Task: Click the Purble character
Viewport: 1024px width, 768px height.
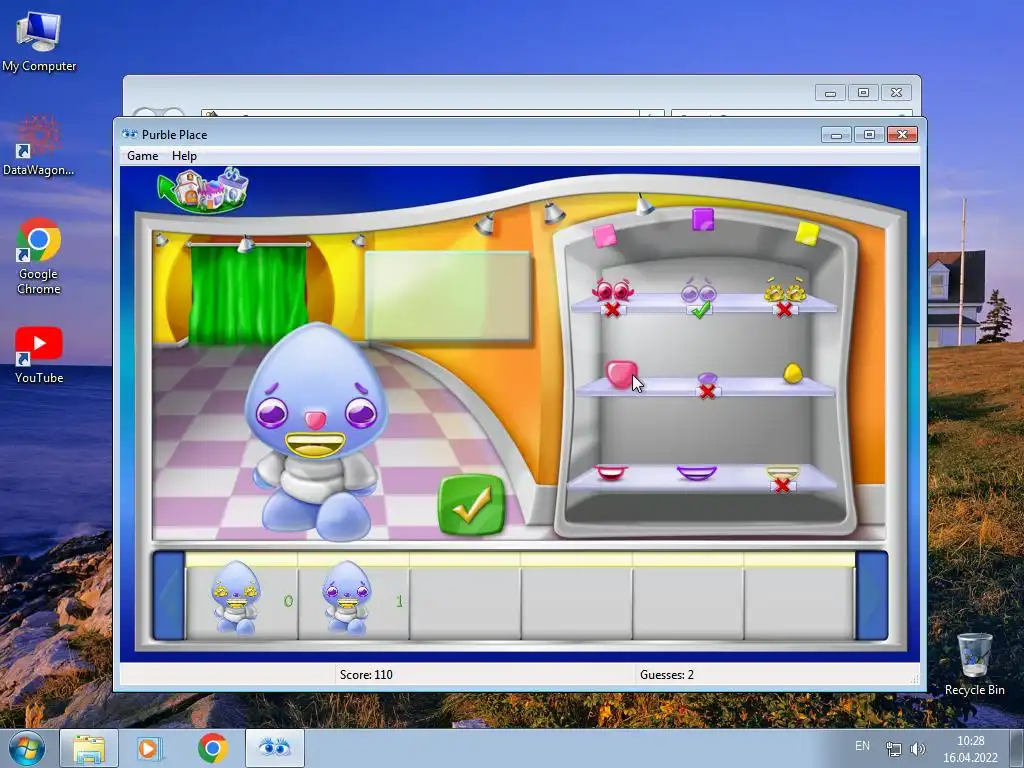Action: [x=317, y=432]
